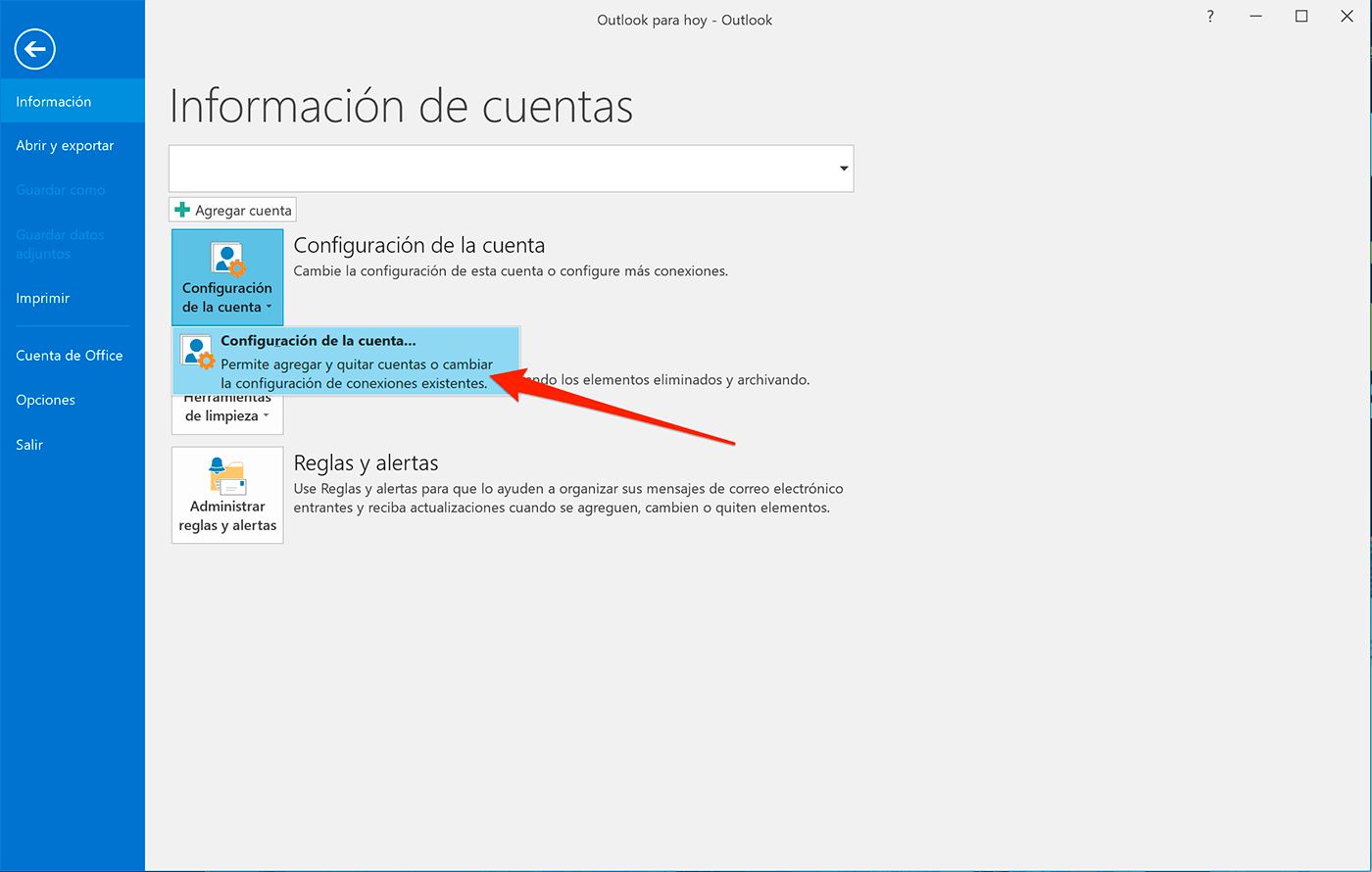Click the Agregar cuenta button

point(232,209)
